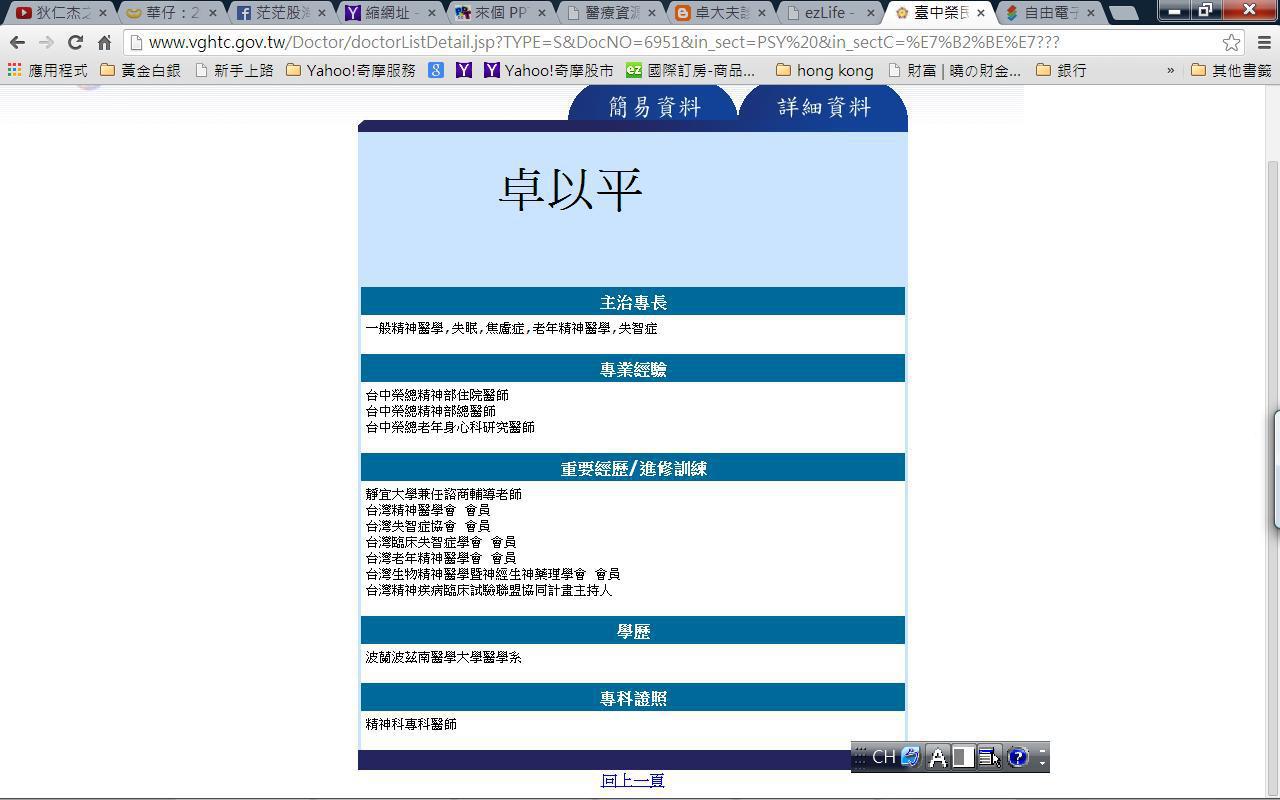
Task: Close the active 臺中榮民 tab
Action: 981,13
